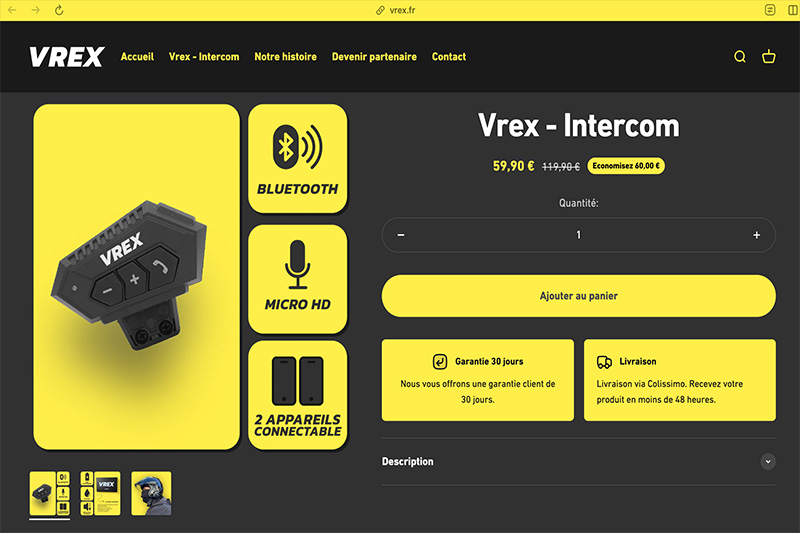Go forward with browser forward arrow

pyautogui.click(x=35, y=10)
